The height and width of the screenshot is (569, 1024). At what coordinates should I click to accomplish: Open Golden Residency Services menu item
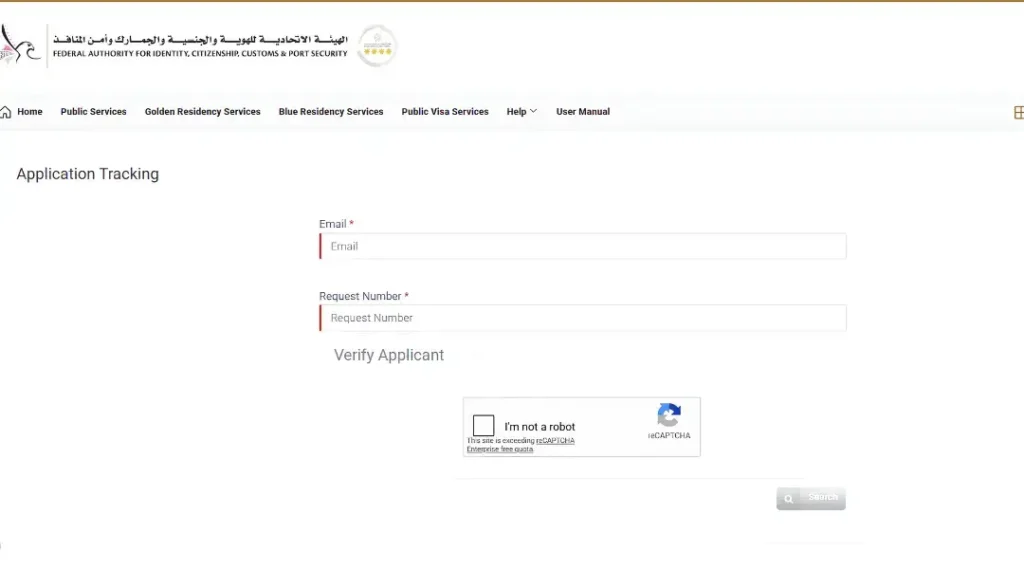coord(202,112)
